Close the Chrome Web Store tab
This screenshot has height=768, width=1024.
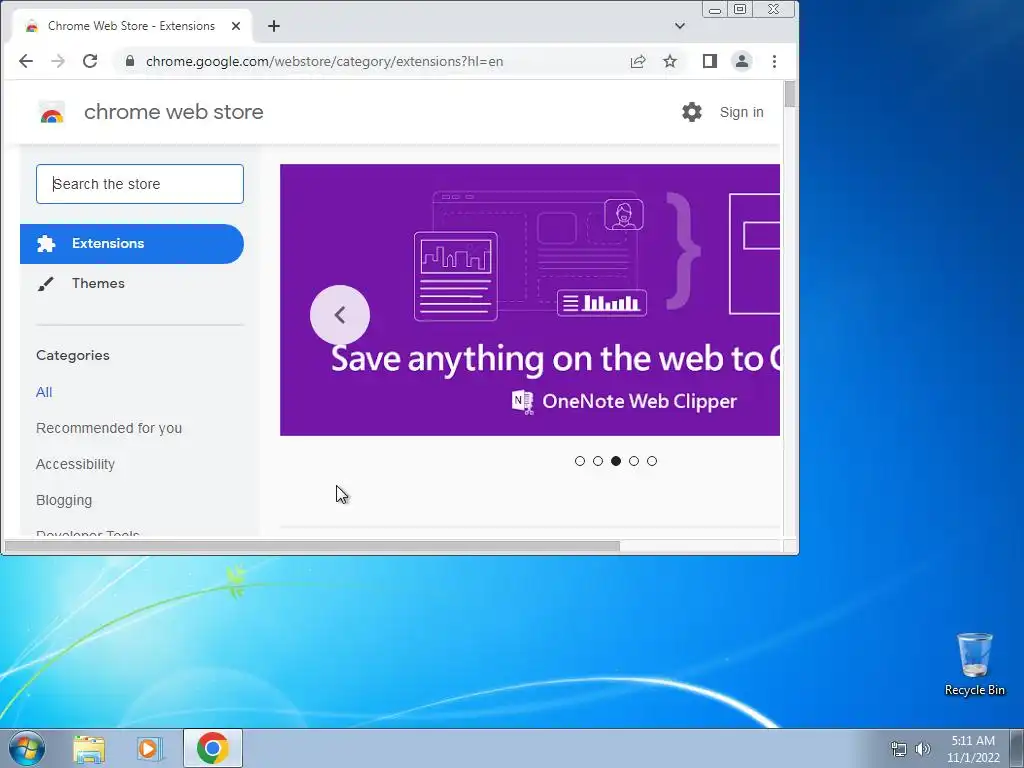(236, 26)
